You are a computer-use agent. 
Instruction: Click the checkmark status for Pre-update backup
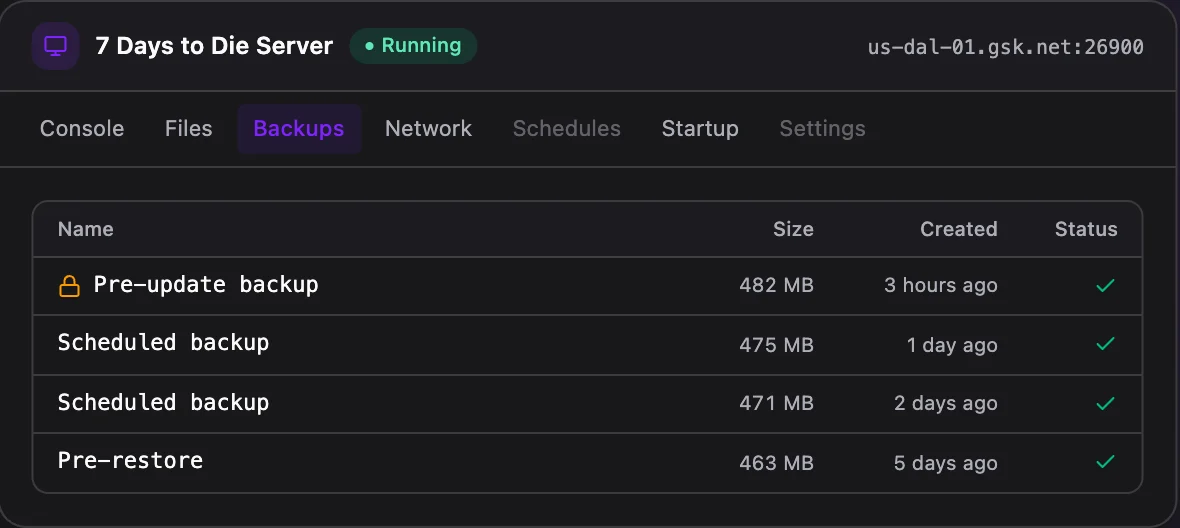point(1105,286)
